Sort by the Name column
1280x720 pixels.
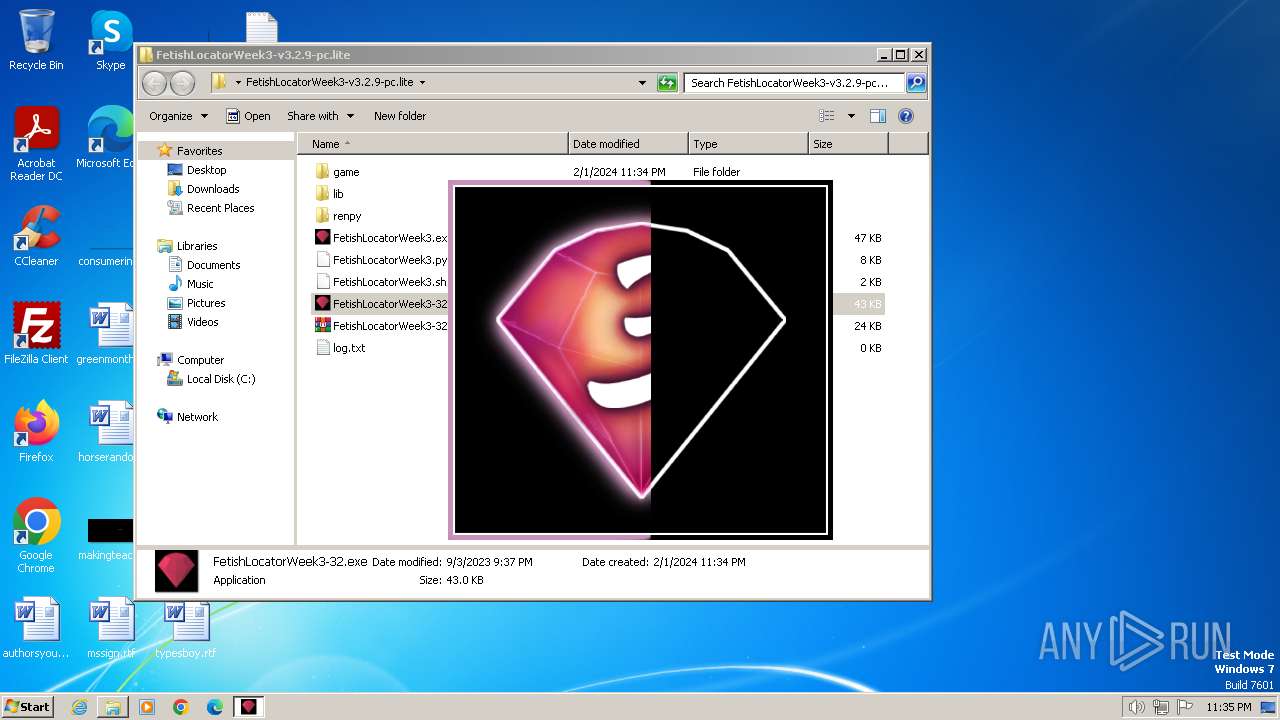pos(432,144)
